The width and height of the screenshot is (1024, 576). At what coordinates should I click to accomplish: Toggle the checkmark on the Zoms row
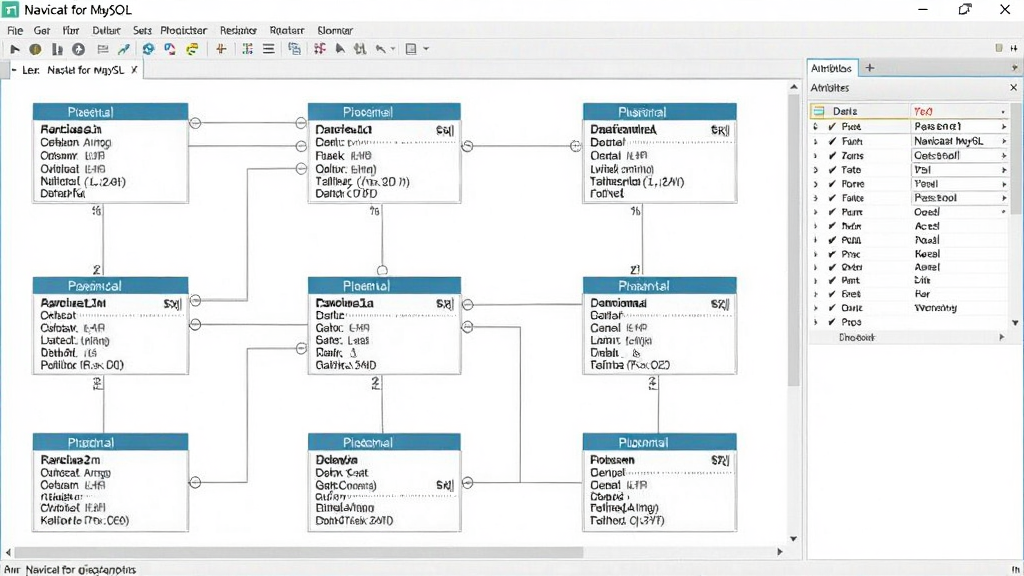(x=832, y=156)
